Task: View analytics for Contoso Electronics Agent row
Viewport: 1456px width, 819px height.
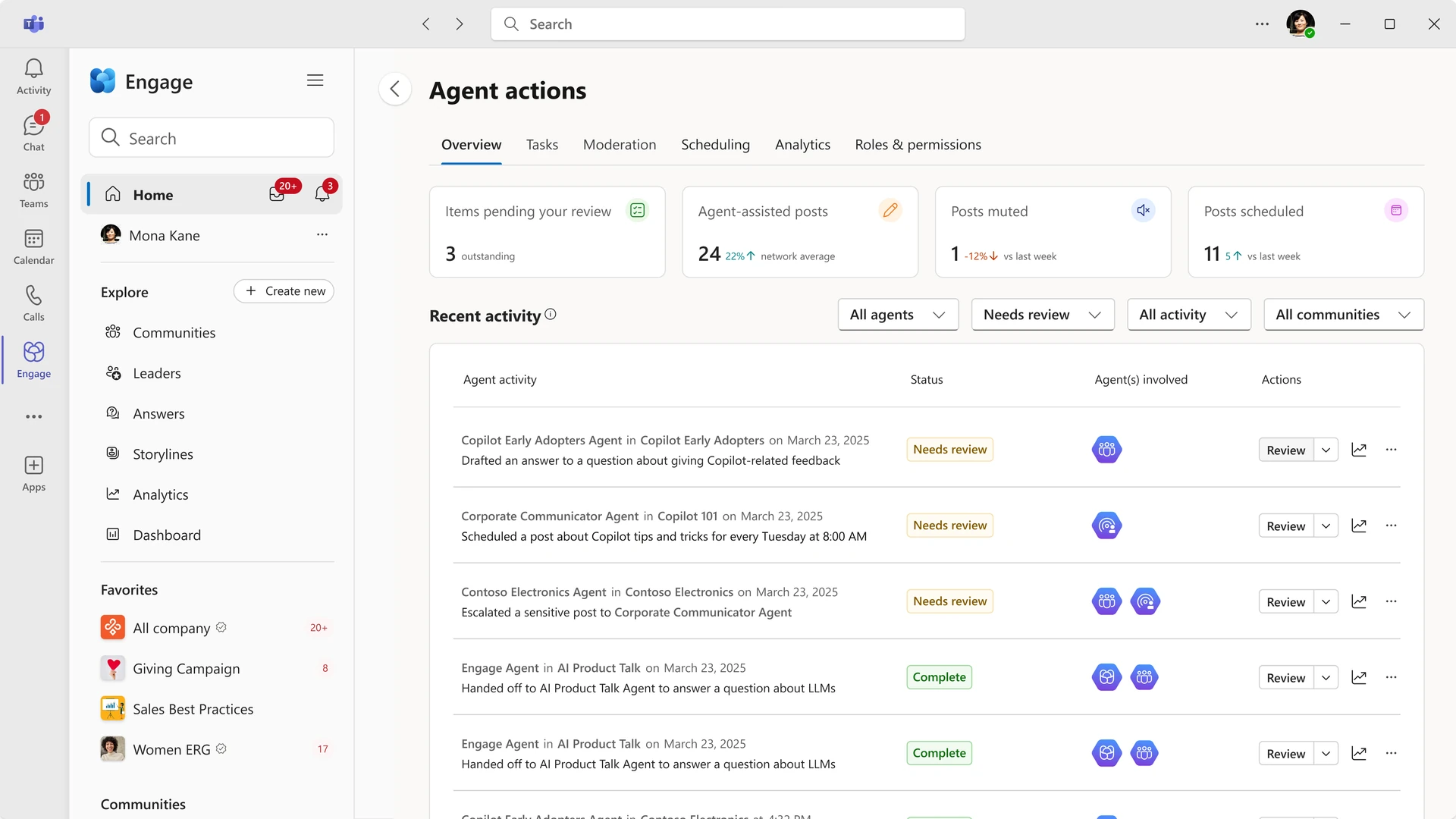Action: point(1359,601)
